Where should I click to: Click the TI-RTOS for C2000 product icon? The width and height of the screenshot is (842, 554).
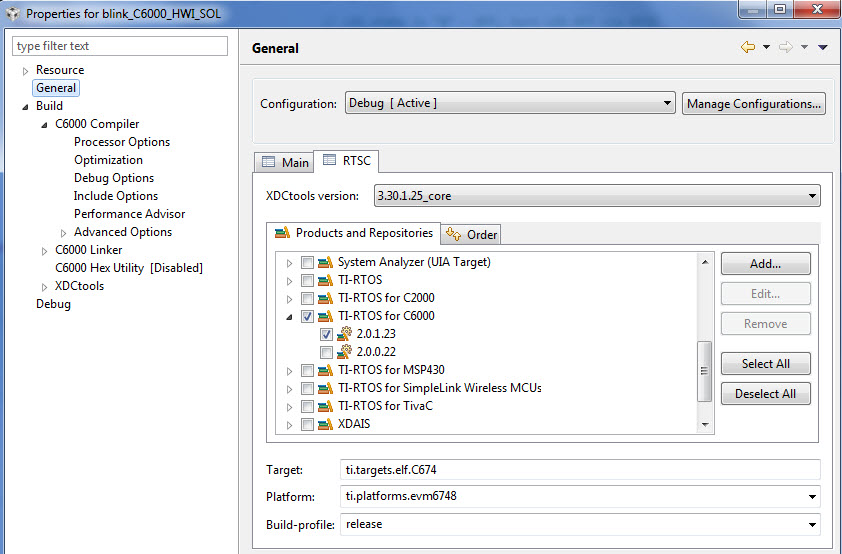click(325, 298)
